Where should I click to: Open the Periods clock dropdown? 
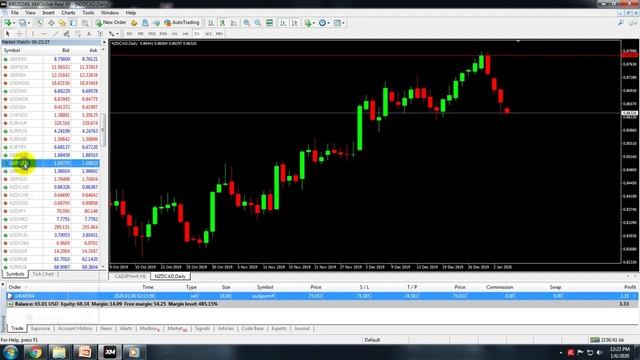(x=324, y=23)
